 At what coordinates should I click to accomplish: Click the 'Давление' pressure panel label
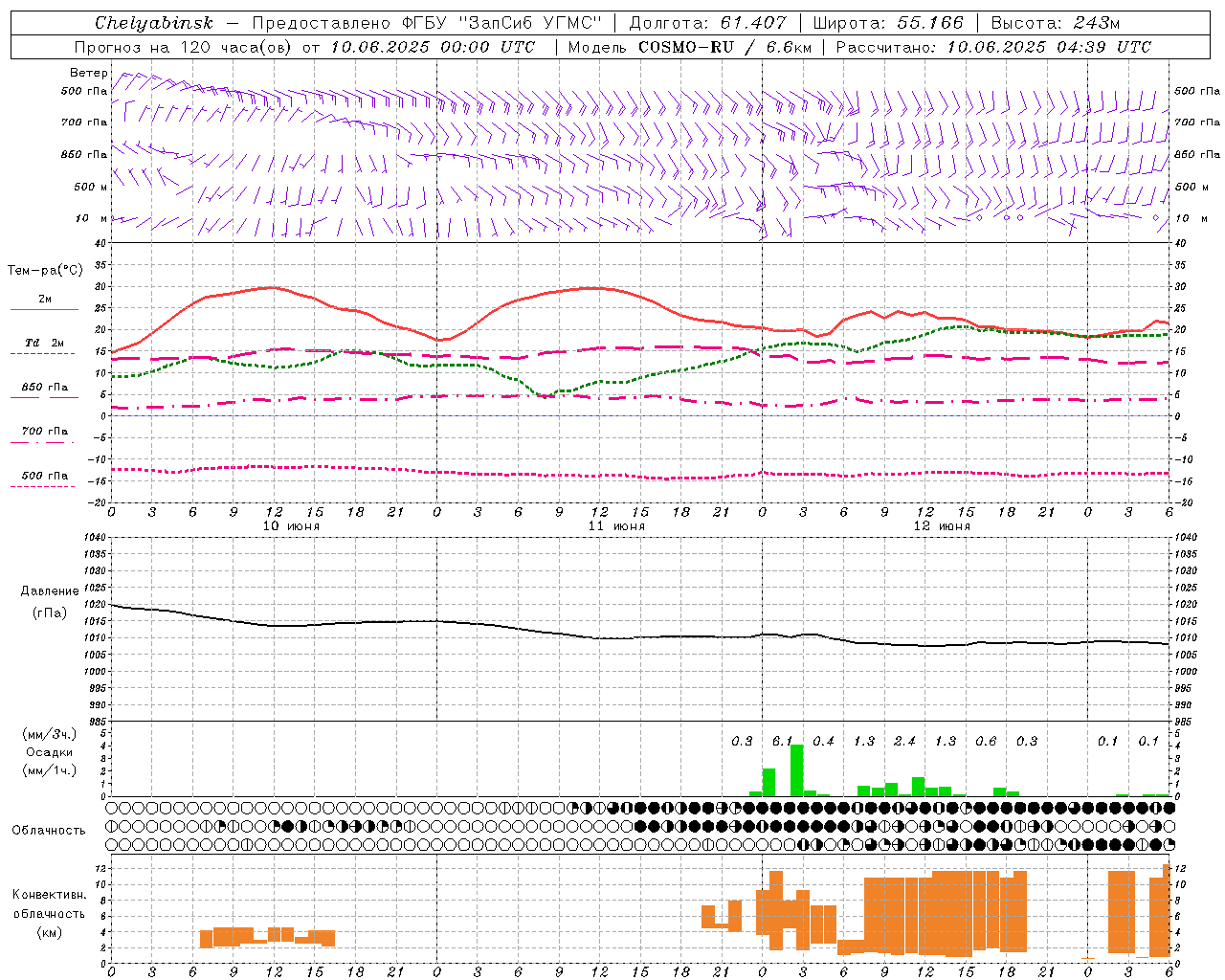click(50, 591)
